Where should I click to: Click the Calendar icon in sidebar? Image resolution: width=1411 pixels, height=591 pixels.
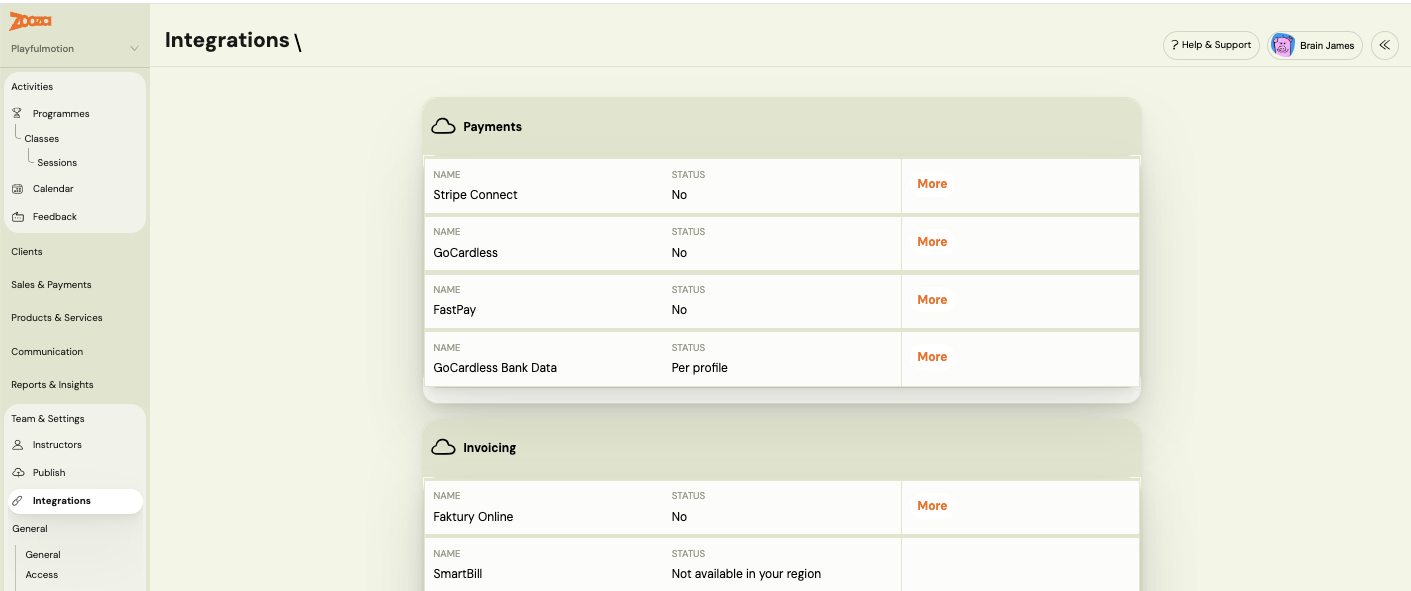[x=17, y=188]
